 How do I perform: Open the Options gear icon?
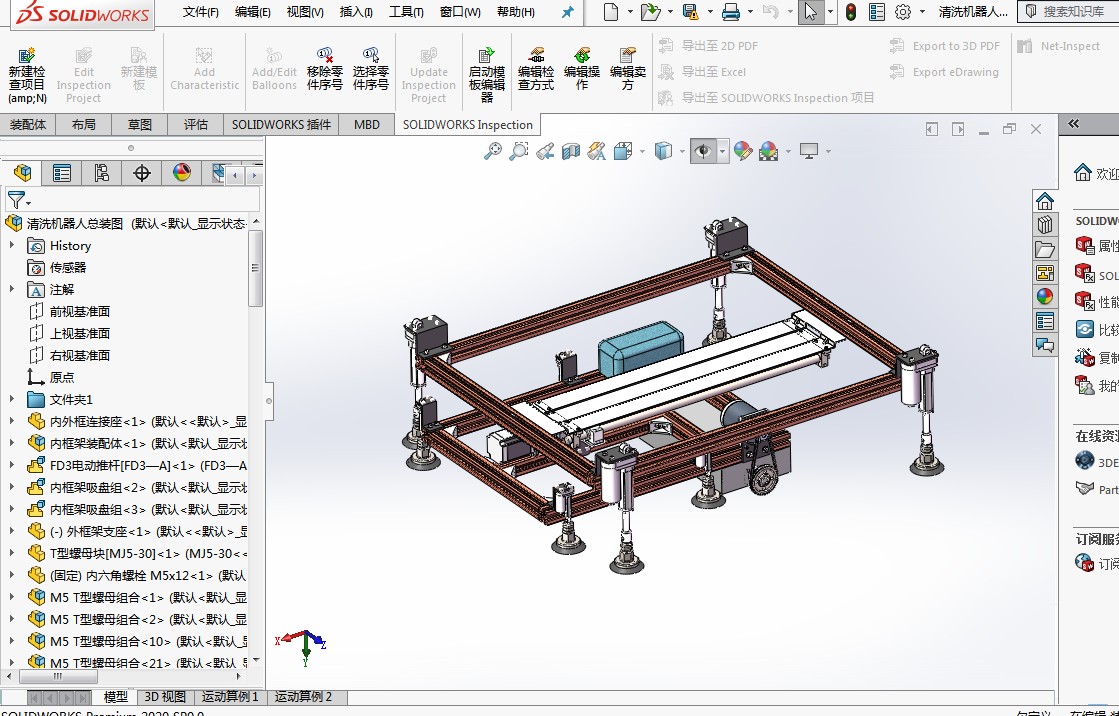pos(903,12)
